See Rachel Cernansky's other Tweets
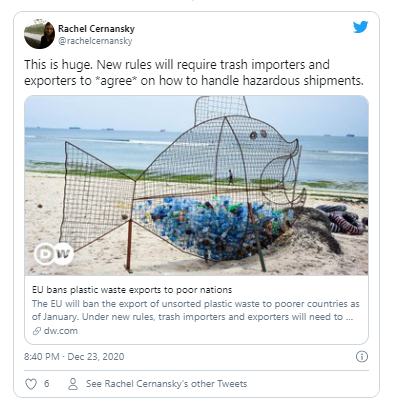 [167, 384]
